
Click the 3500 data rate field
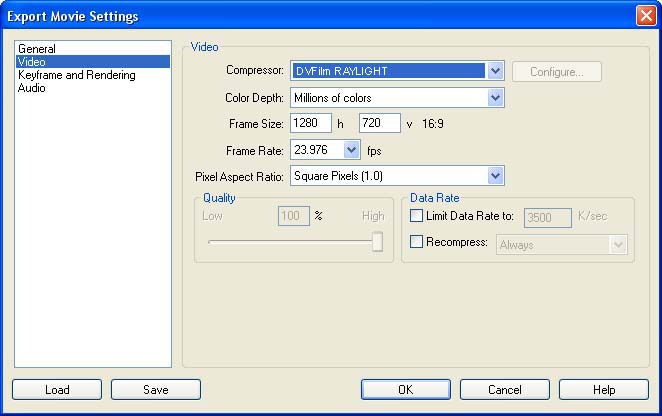[x=548, y=218]
